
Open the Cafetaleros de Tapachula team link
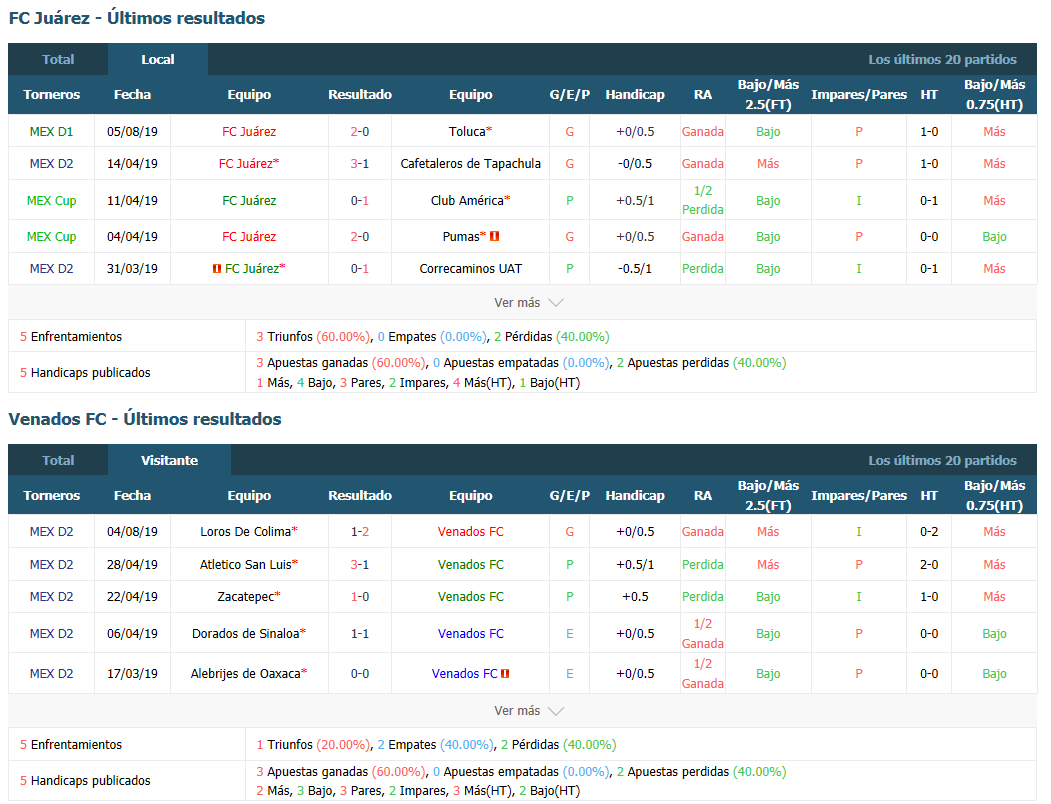coord(471,164)
